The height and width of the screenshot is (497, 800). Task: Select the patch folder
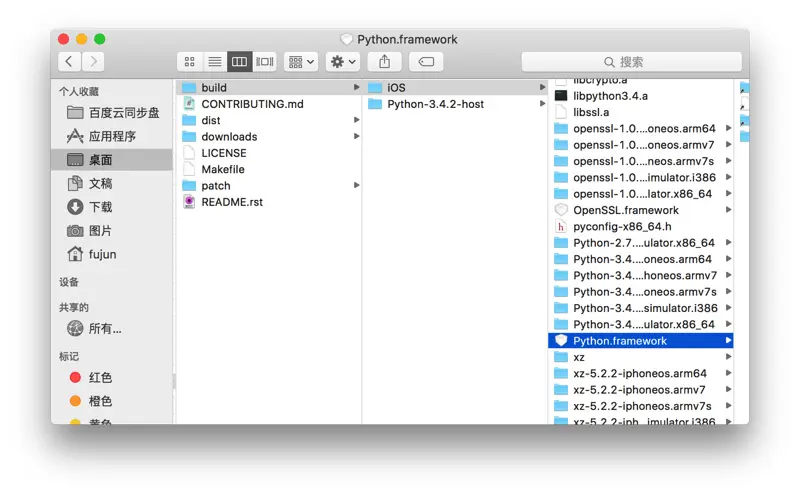point(269,186)
